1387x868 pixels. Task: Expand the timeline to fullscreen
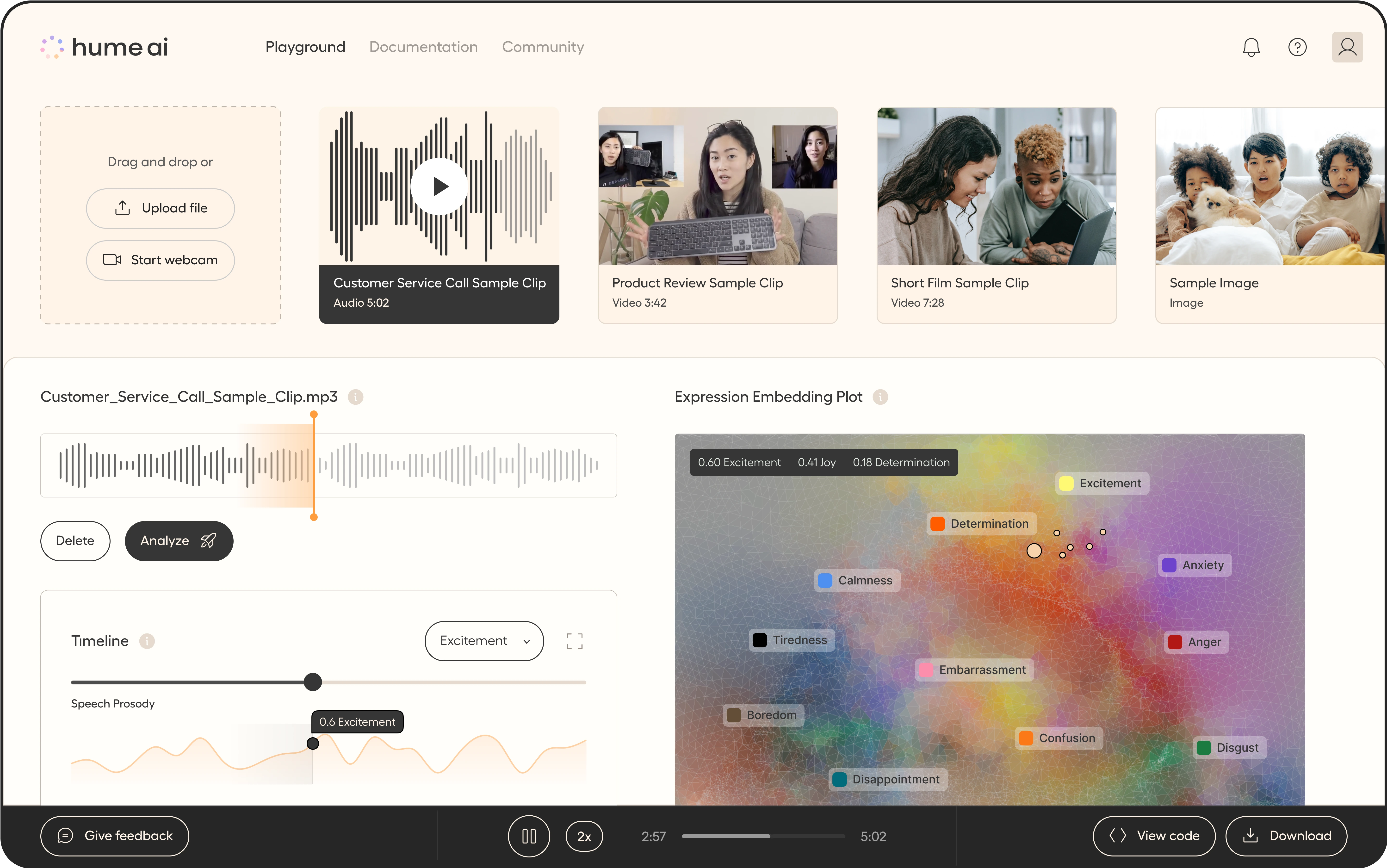[x=574, y=641]
